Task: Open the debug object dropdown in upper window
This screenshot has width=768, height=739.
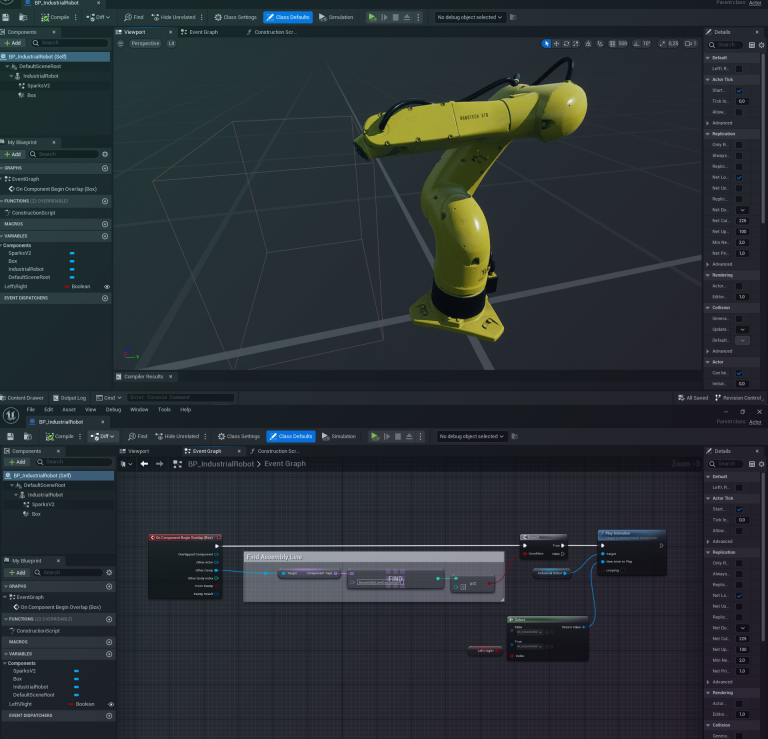Action: (x=469, y=17)
